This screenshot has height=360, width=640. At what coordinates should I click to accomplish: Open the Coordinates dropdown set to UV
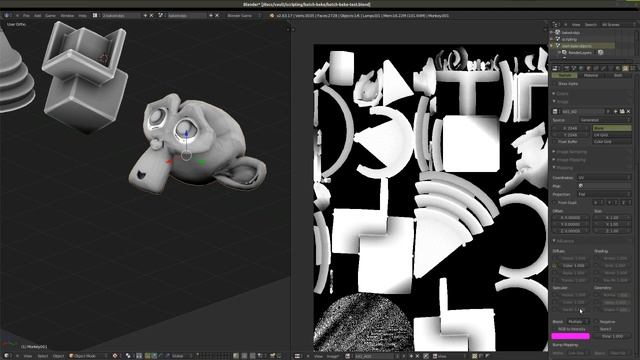point(604,178)
